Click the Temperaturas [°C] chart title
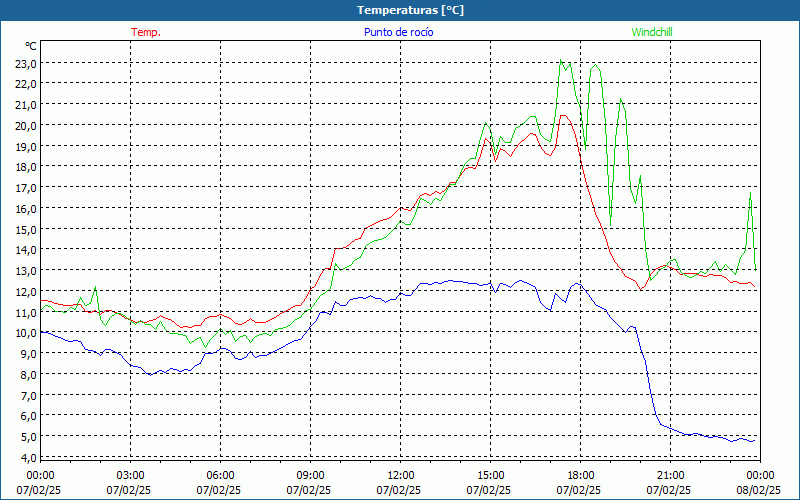 410,10
